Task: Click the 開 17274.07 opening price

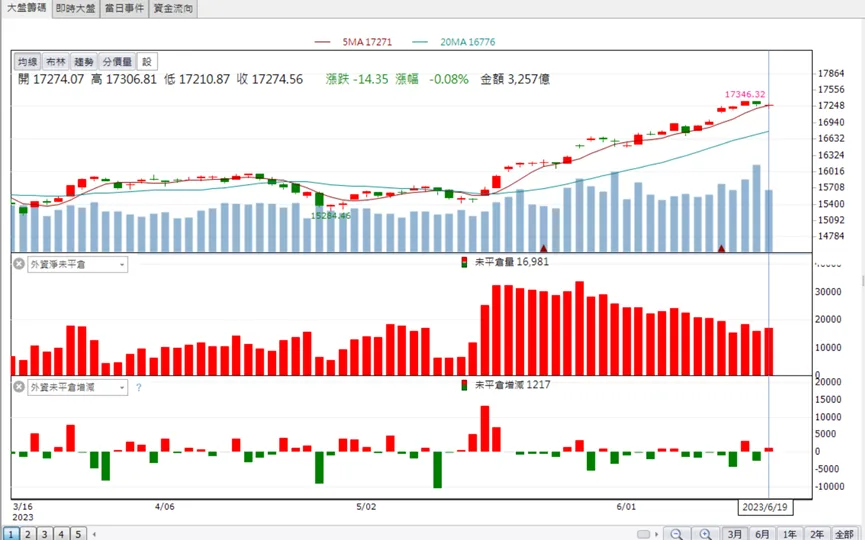Action: [51, 79]
